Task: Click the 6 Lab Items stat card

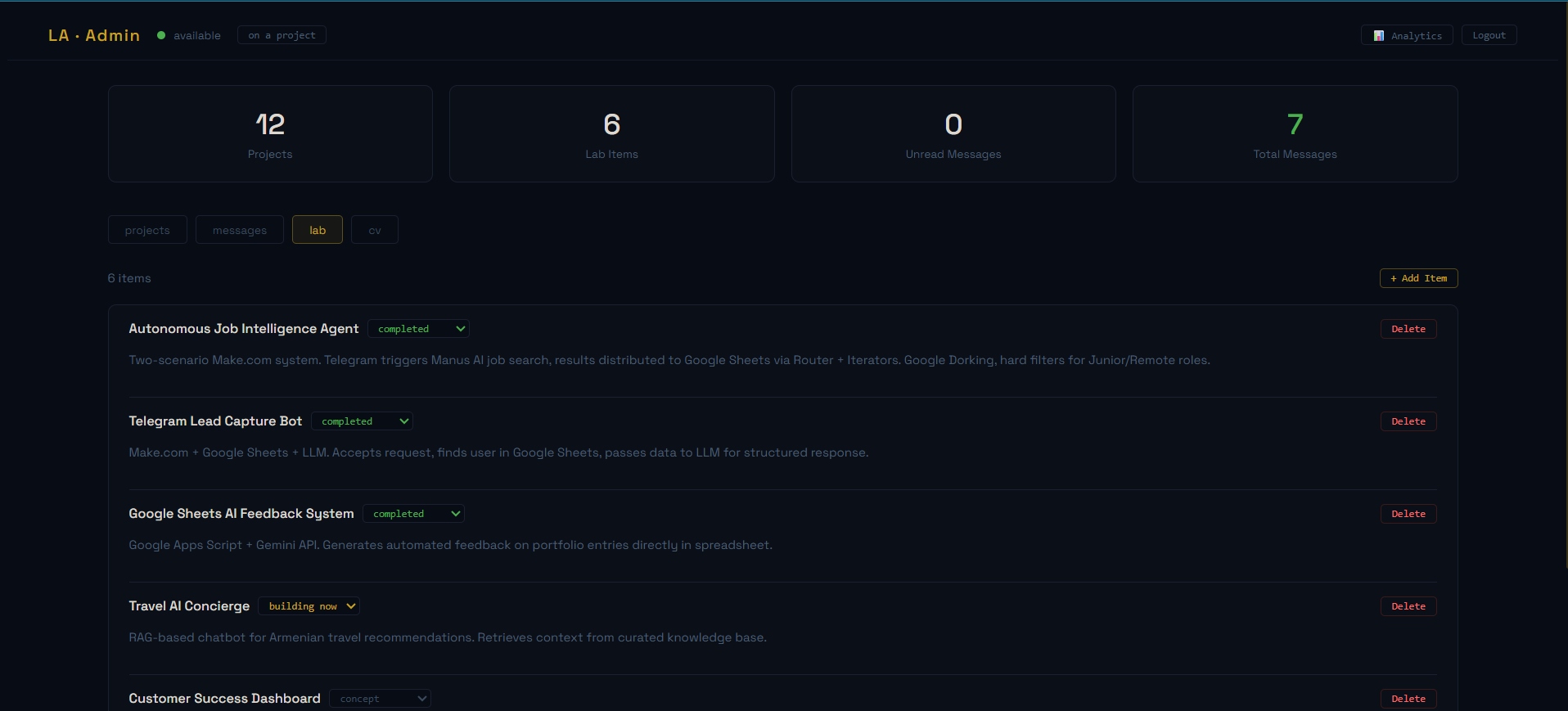Action: click(612, 134)
